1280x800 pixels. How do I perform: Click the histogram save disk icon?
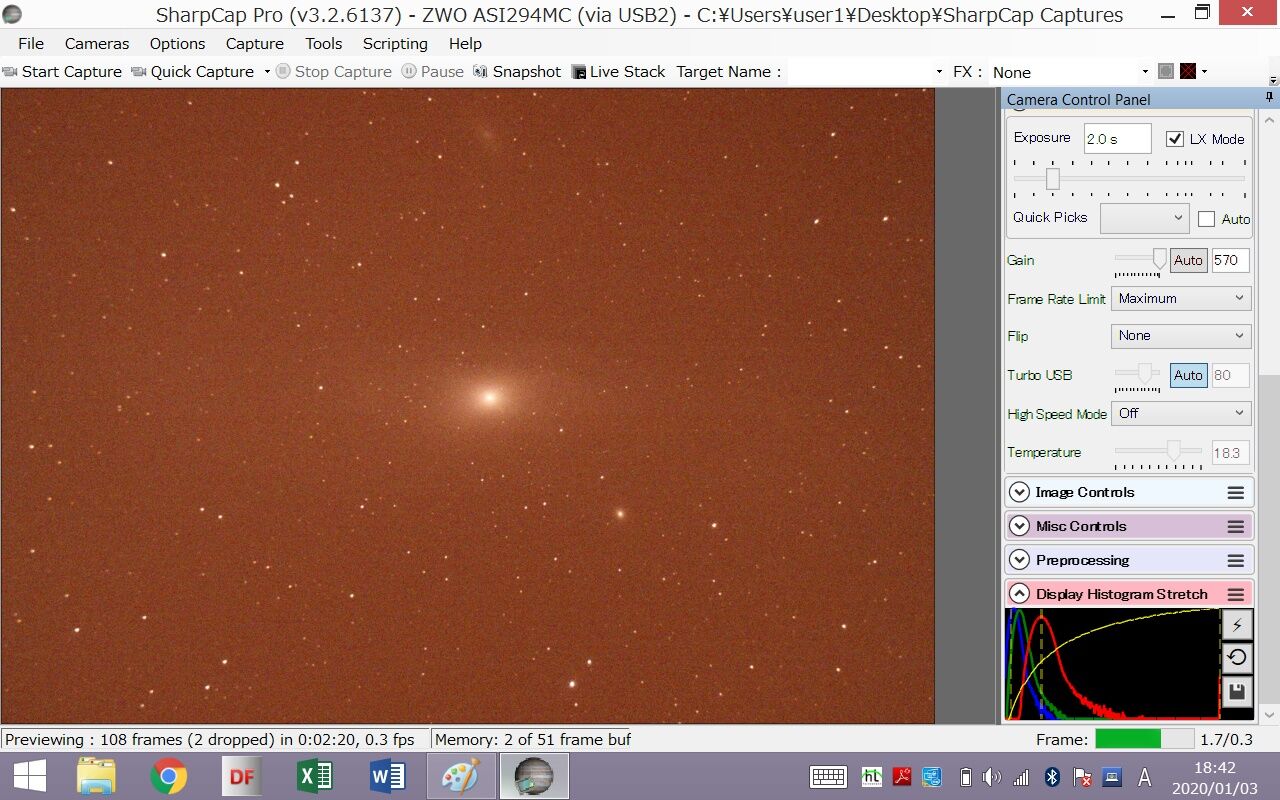1237,691
